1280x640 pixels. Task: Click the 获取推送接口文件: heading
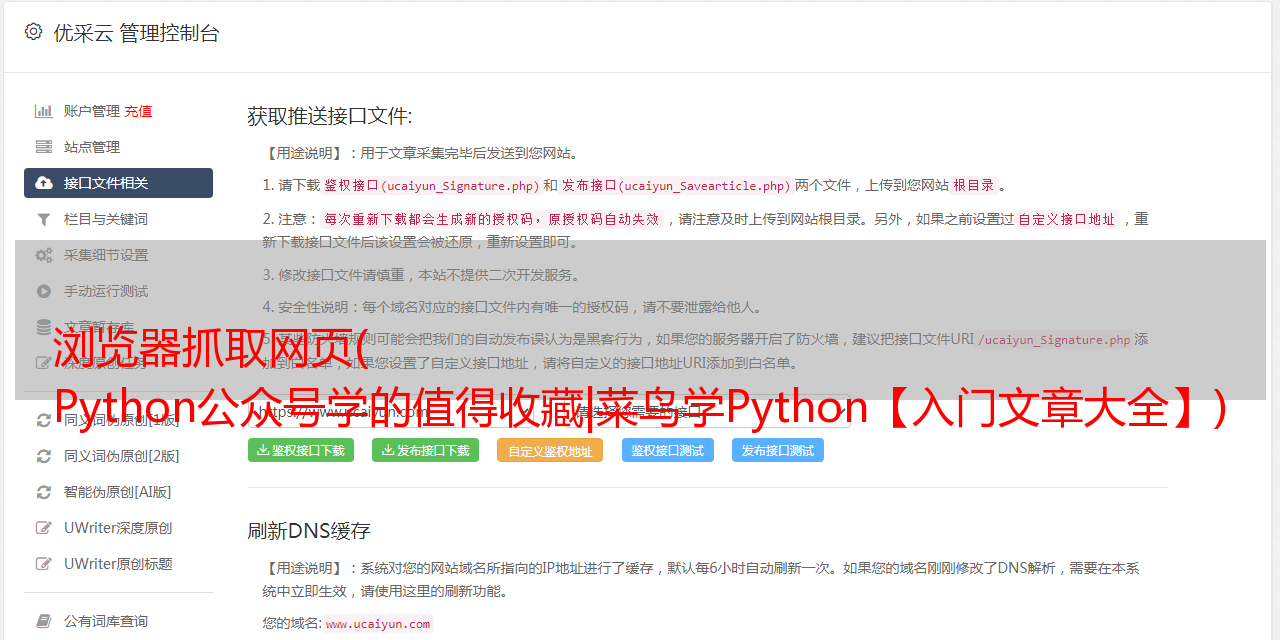point(330,116)
